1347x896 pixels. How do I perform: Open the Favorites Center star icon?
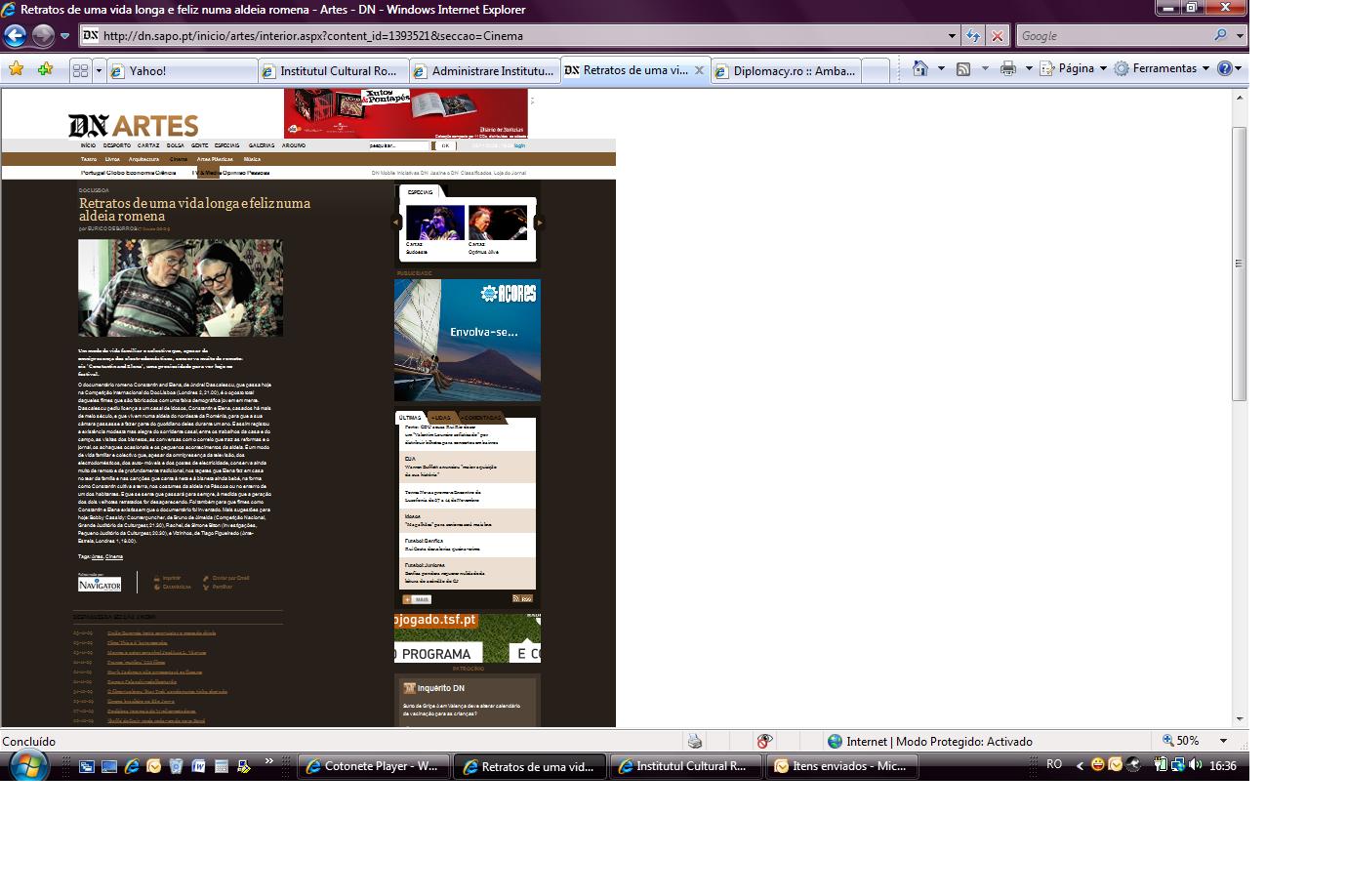[16, 69]
